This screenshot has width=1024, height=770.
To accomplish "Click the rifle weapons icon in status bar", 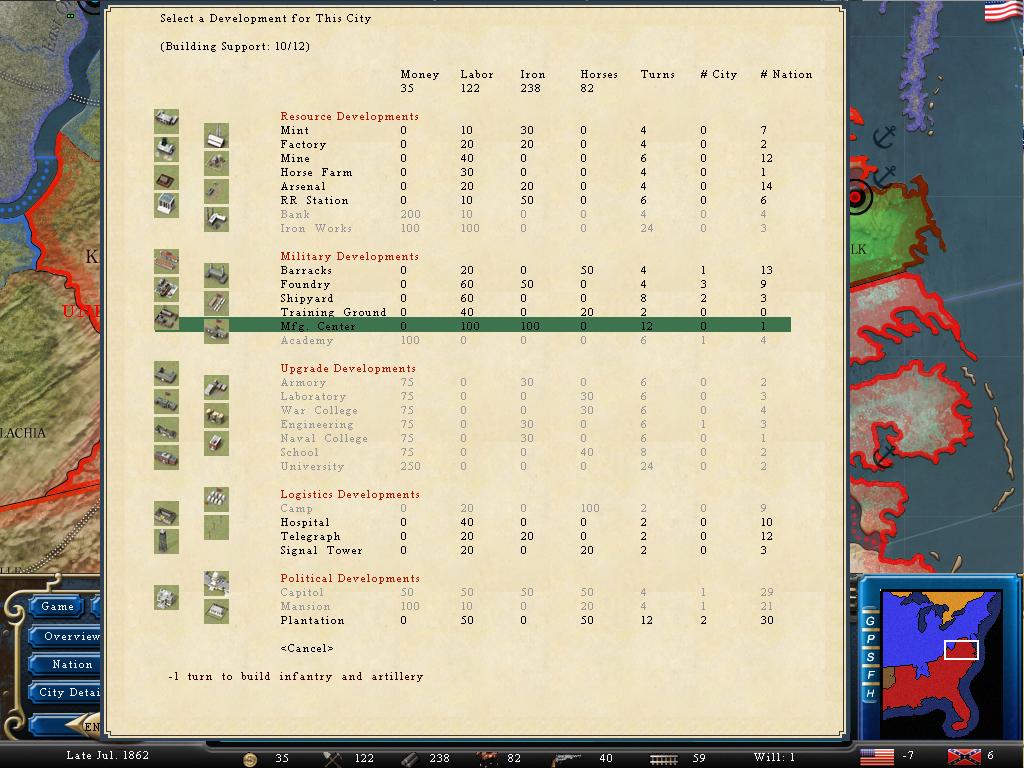I will click(566, 758).
